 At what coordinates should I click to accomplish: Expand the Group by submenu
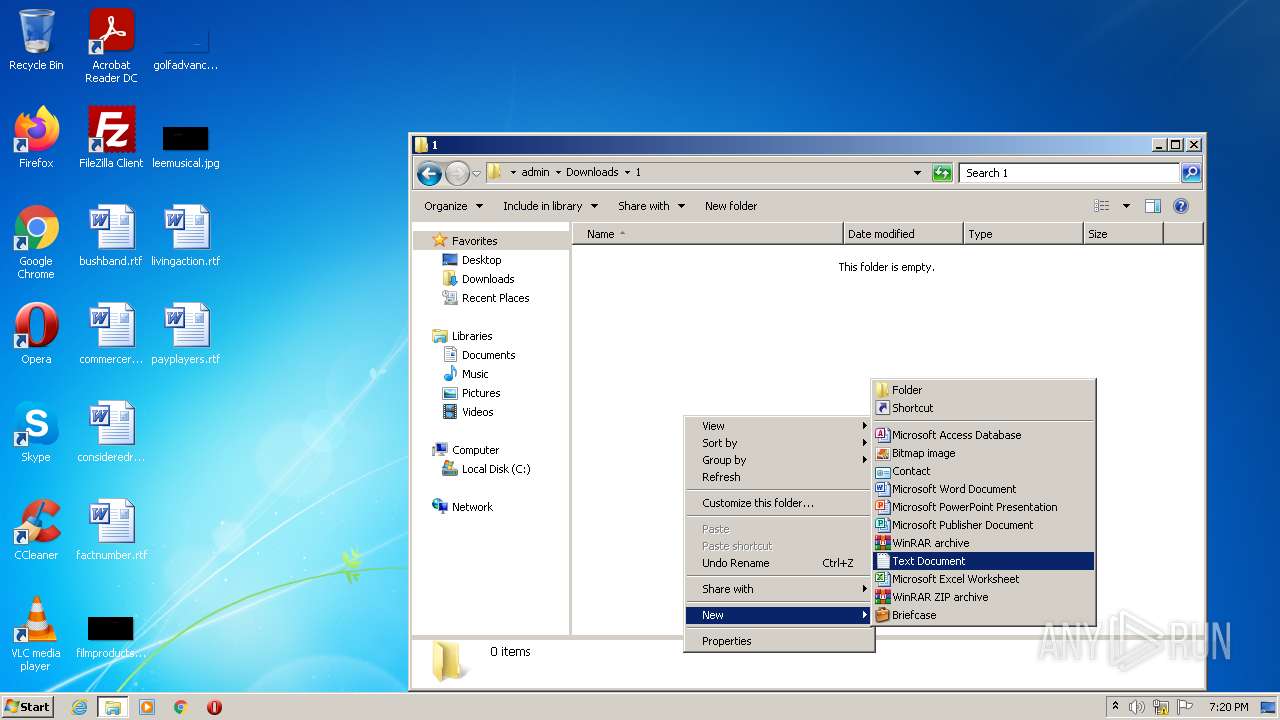tap(779, 460)
